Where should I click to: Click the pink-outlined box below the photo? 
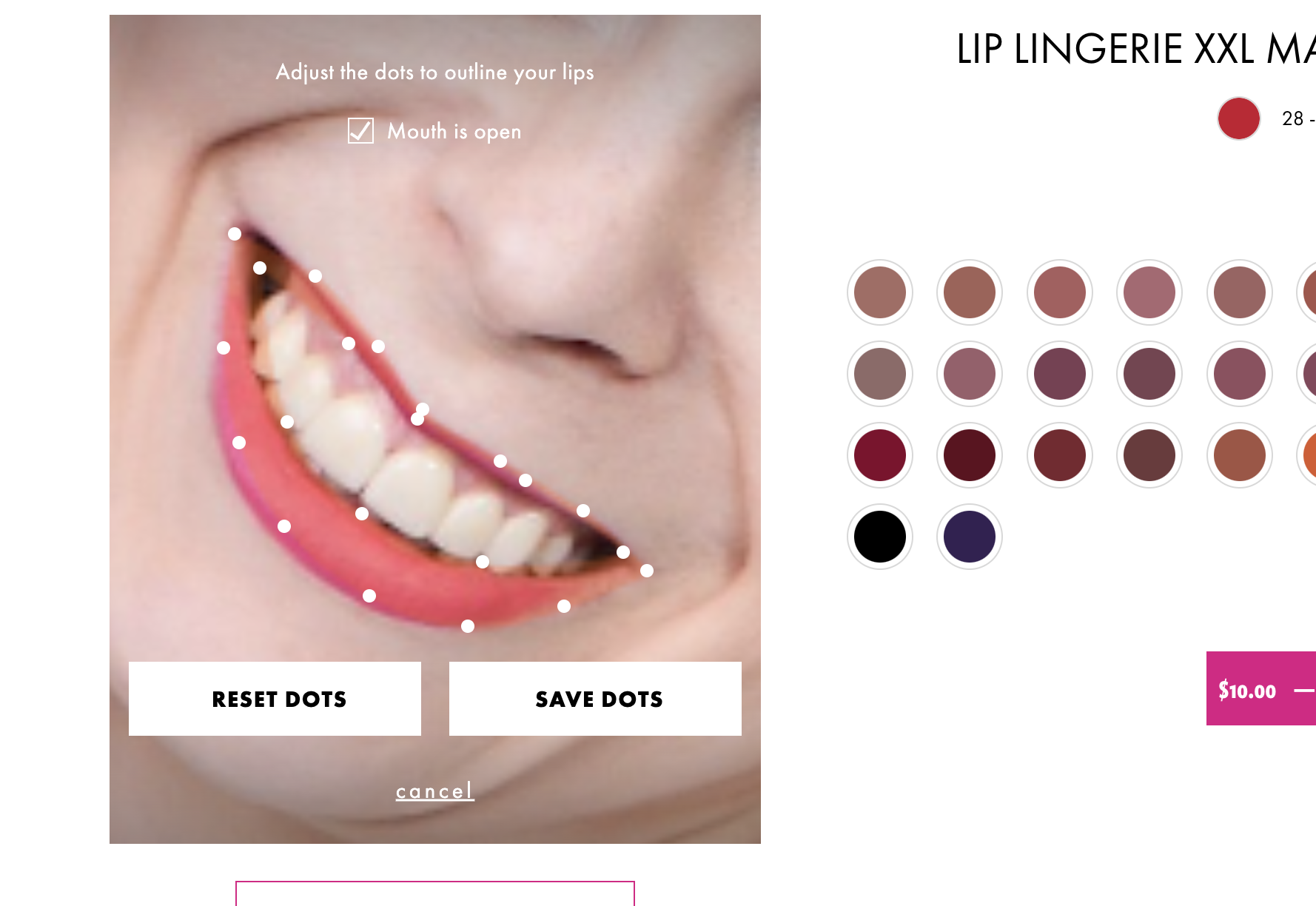[x=435, y=893]
